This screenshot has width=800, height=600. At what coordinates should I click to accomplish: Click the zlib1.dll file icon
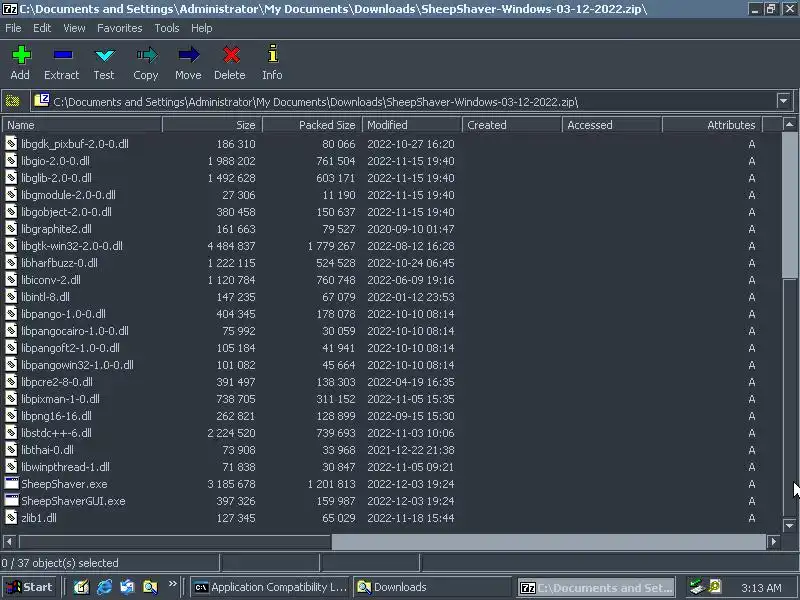click(11, 517)
